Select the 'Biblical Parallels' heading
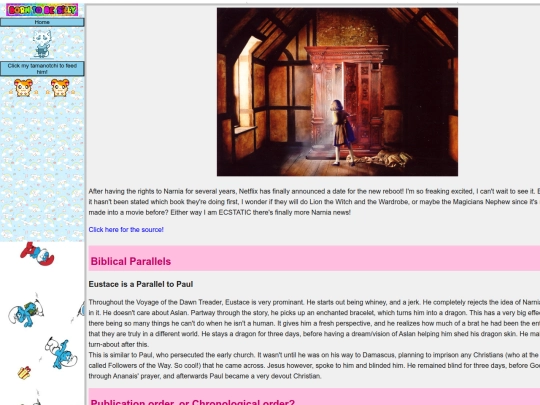This screenshot has height=405, width=540. pos(131,261)
